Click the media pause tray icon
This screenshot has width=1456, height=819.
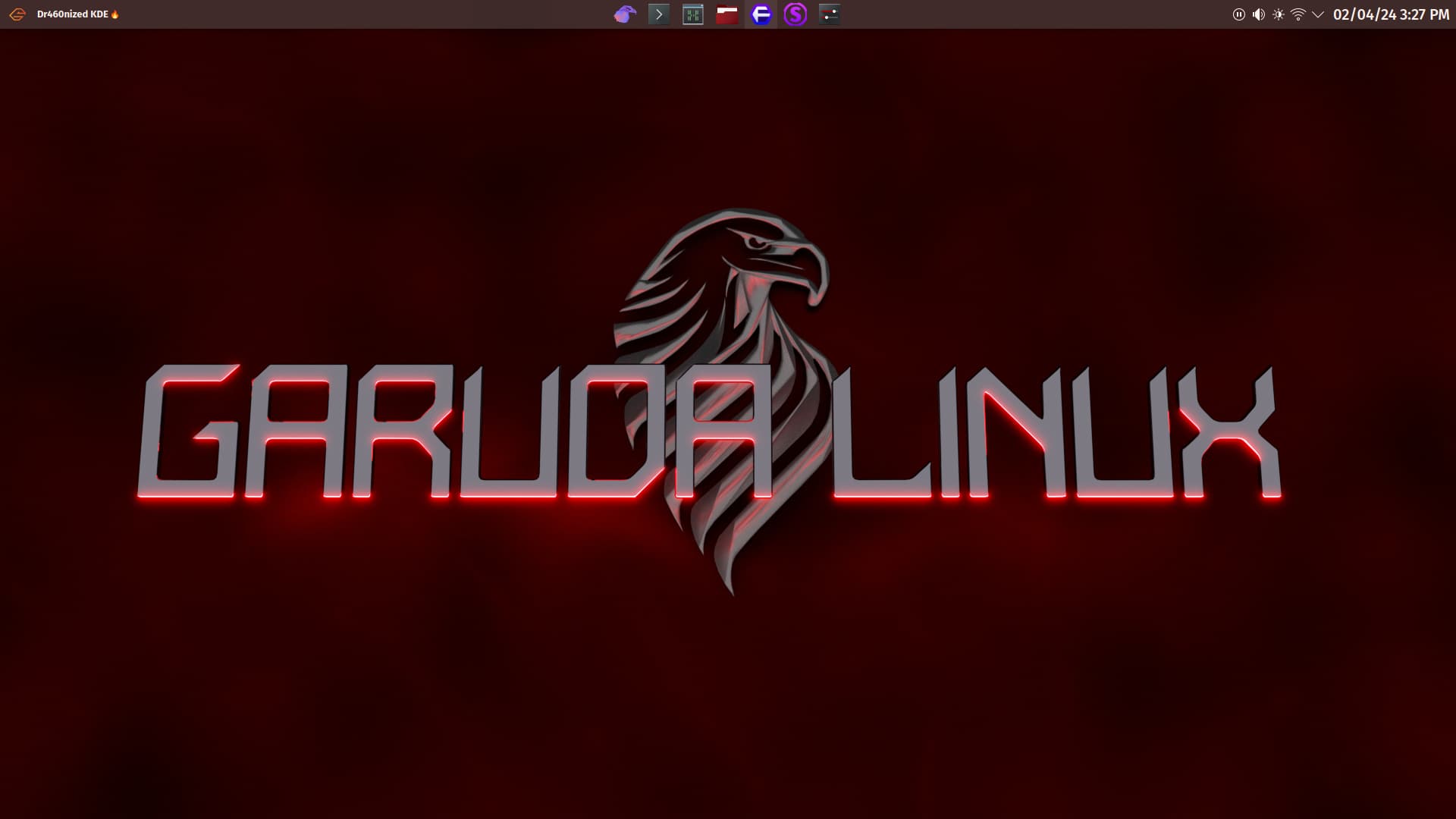pos(1239,14)
